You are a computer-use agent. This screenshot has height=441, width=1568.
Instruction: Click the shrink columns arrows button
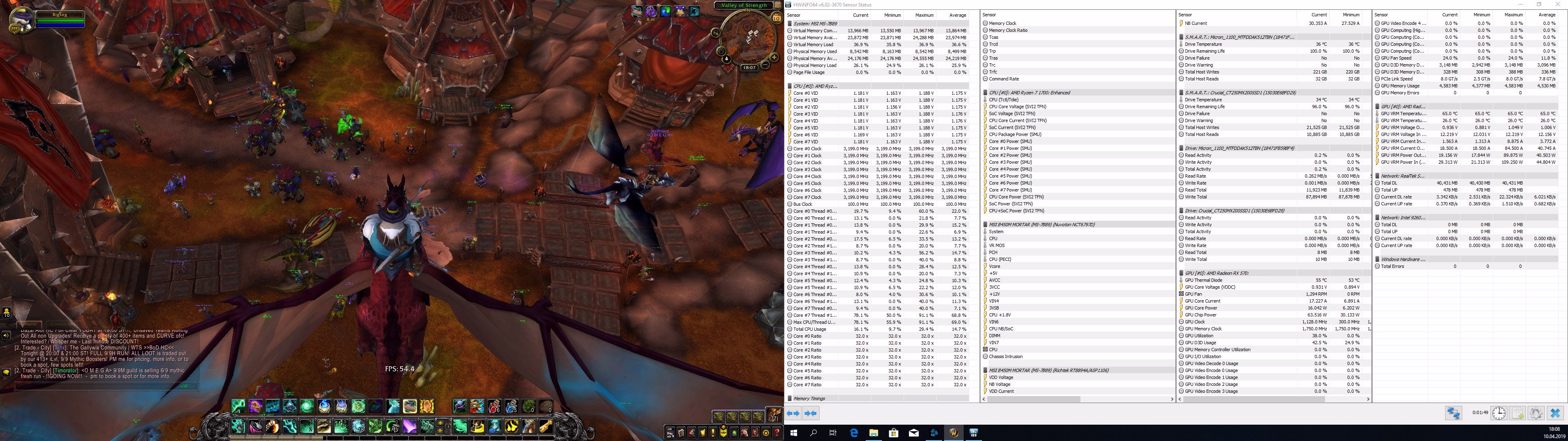pyautogui.click(x=811, y=413)
